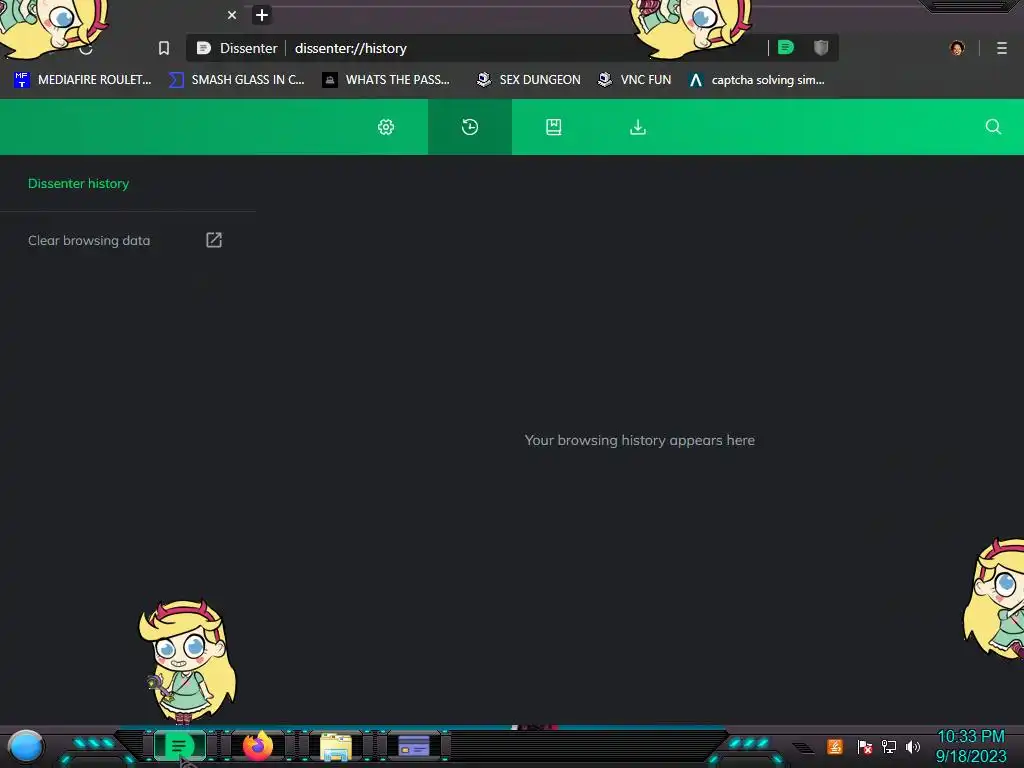Open the Bookmarks tab icon

point(554,127)
